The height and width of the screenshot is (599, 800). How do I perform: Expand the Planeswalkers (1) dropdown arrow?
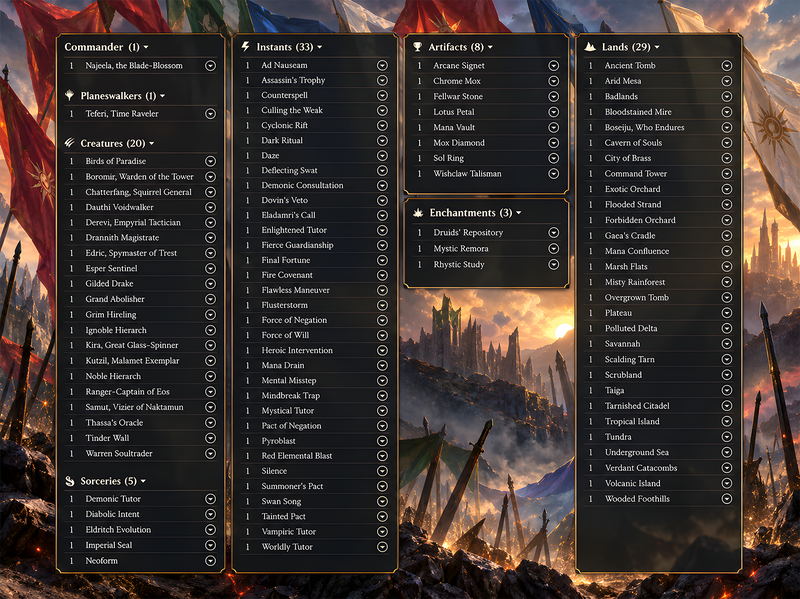click(x=163, y=96)
